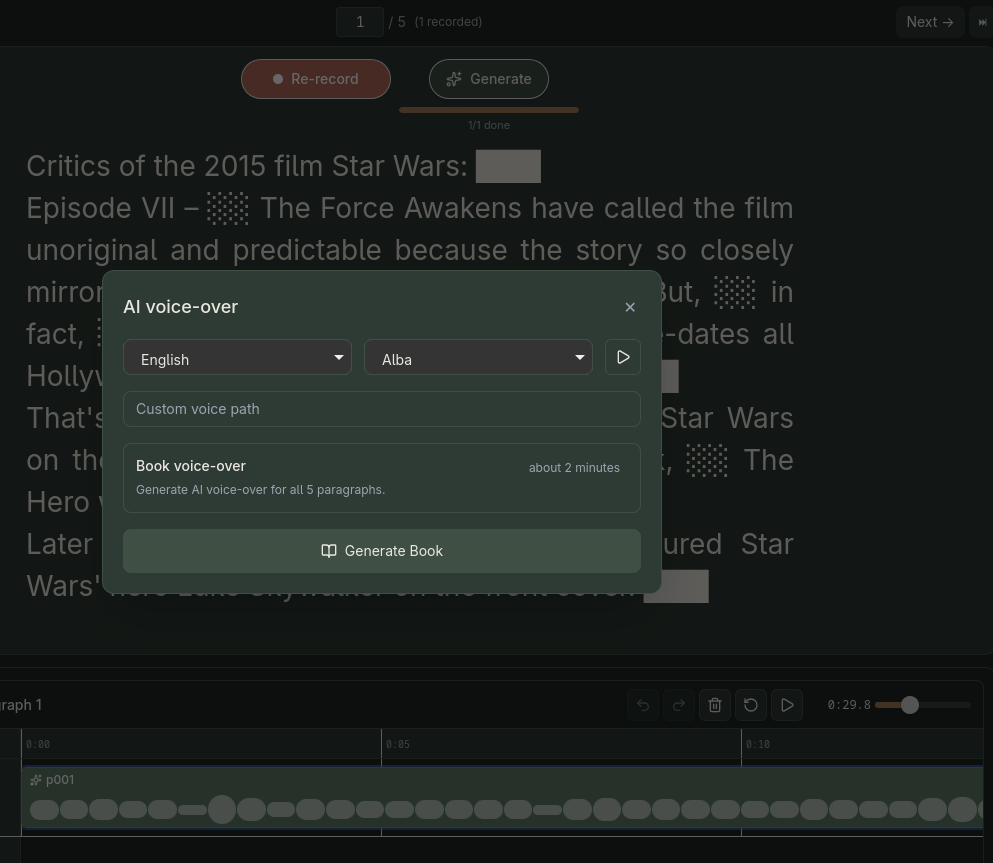Click the '1/1 done' status text

coord(489,125)
